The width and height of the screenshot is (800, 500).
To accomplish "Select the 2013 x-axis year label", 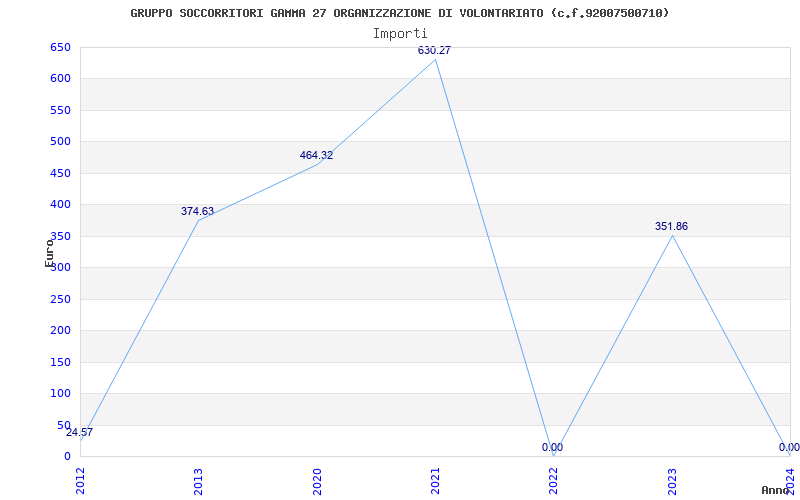I will [198, 481].
